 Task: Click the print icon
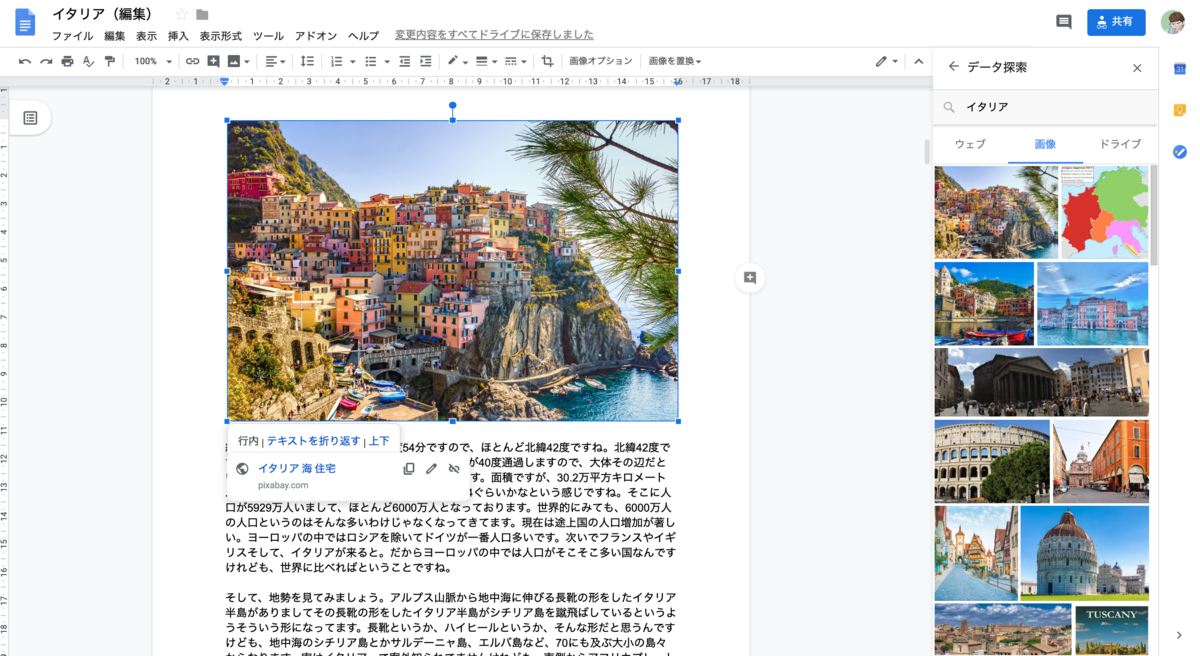66,61
